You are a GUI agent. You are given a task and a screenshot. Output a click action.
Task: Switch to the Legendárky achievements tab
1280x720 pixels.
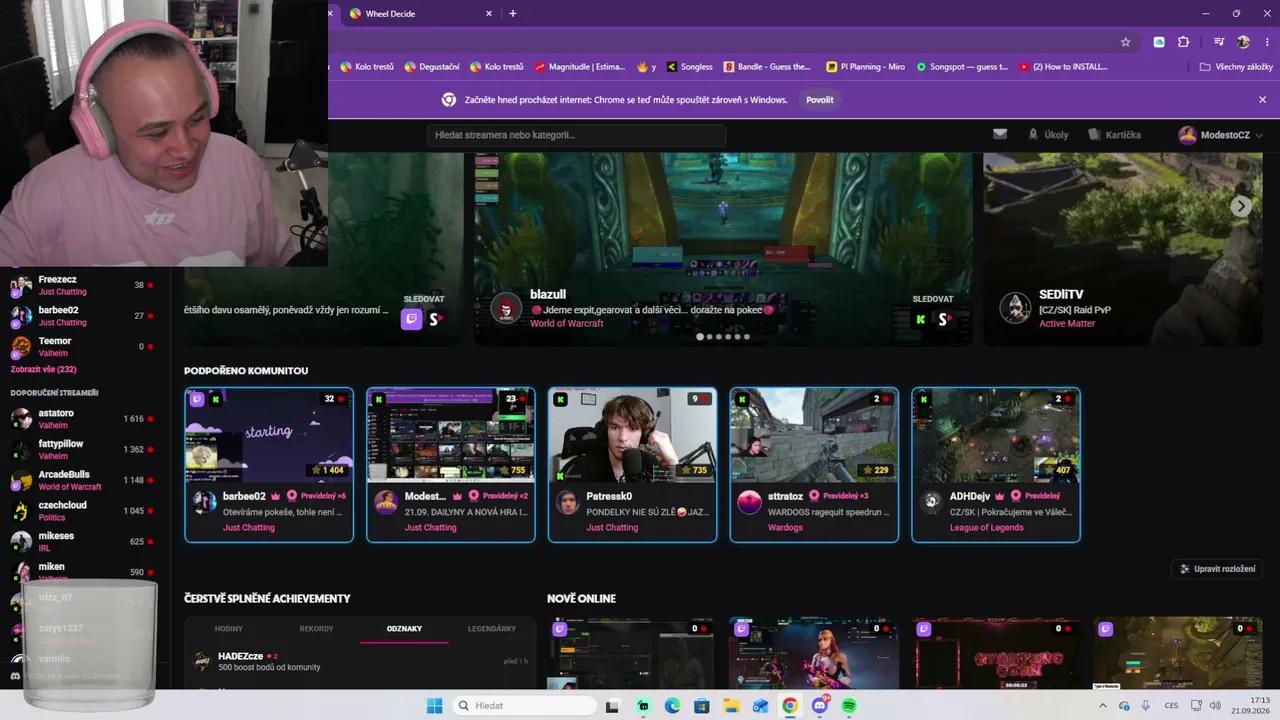tap(492, 629)
